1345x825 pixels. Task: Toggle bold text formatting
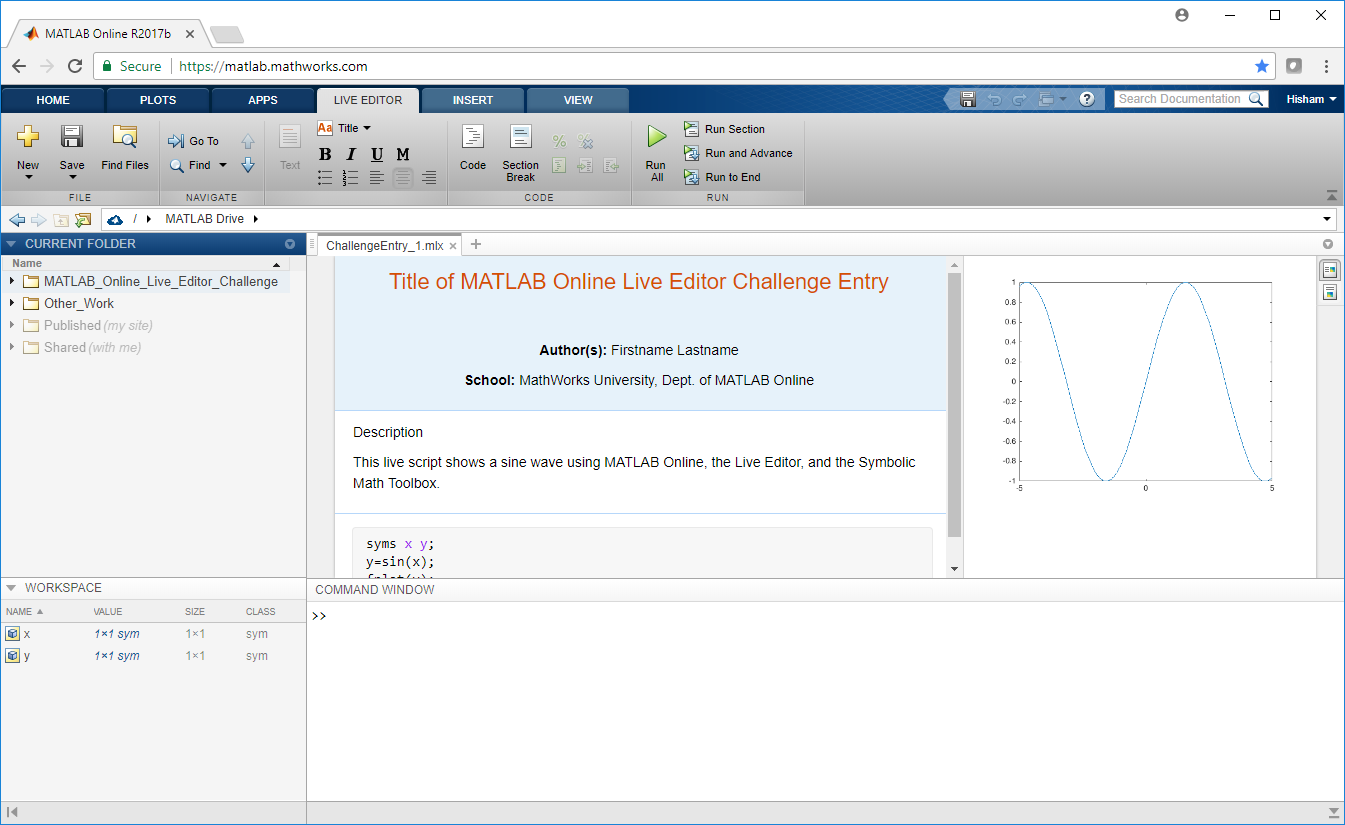(325, 154)
